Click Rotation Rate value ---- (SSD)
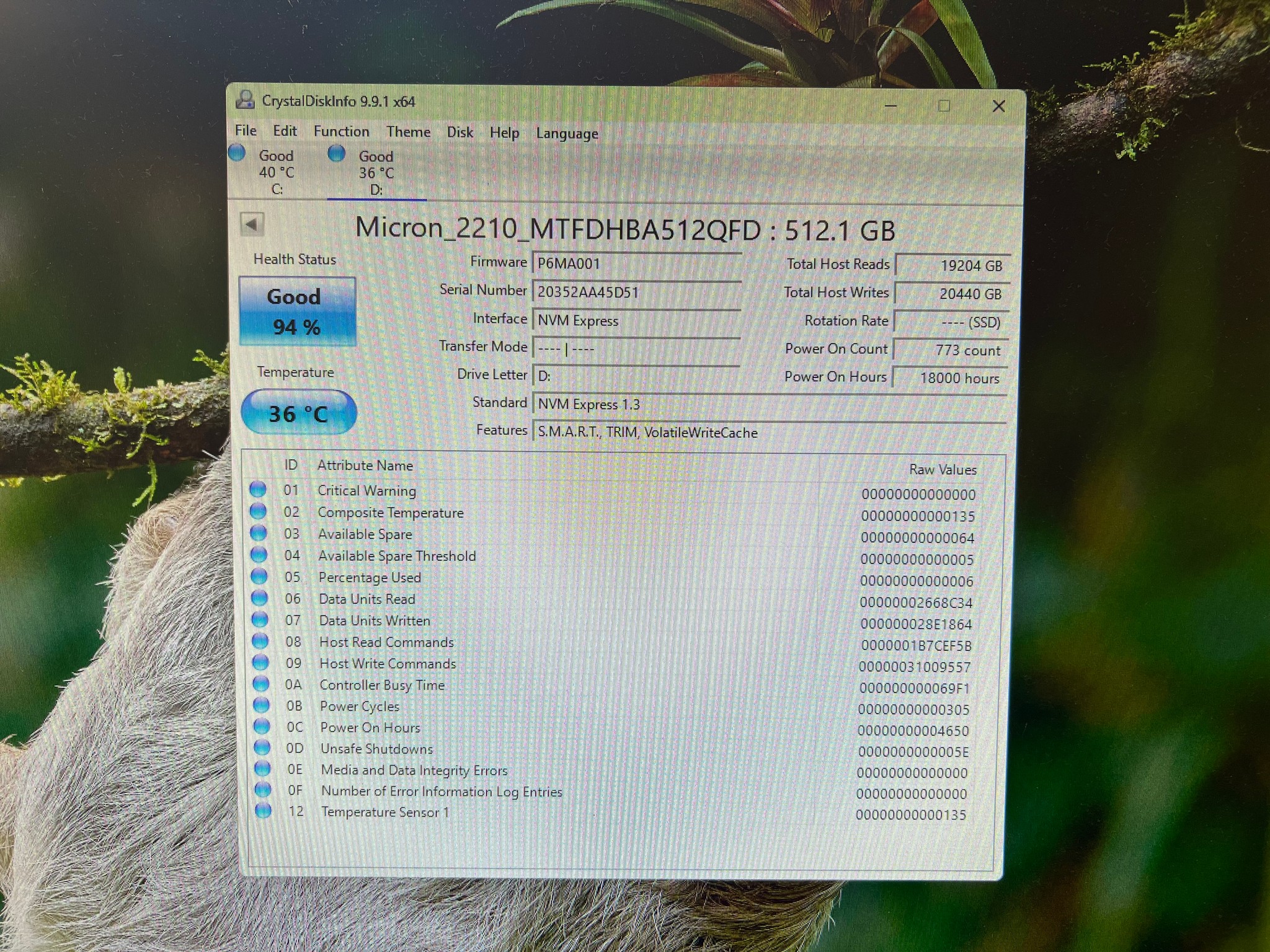The width and height of the screenshot is (1270, 952). click(951, 322)
